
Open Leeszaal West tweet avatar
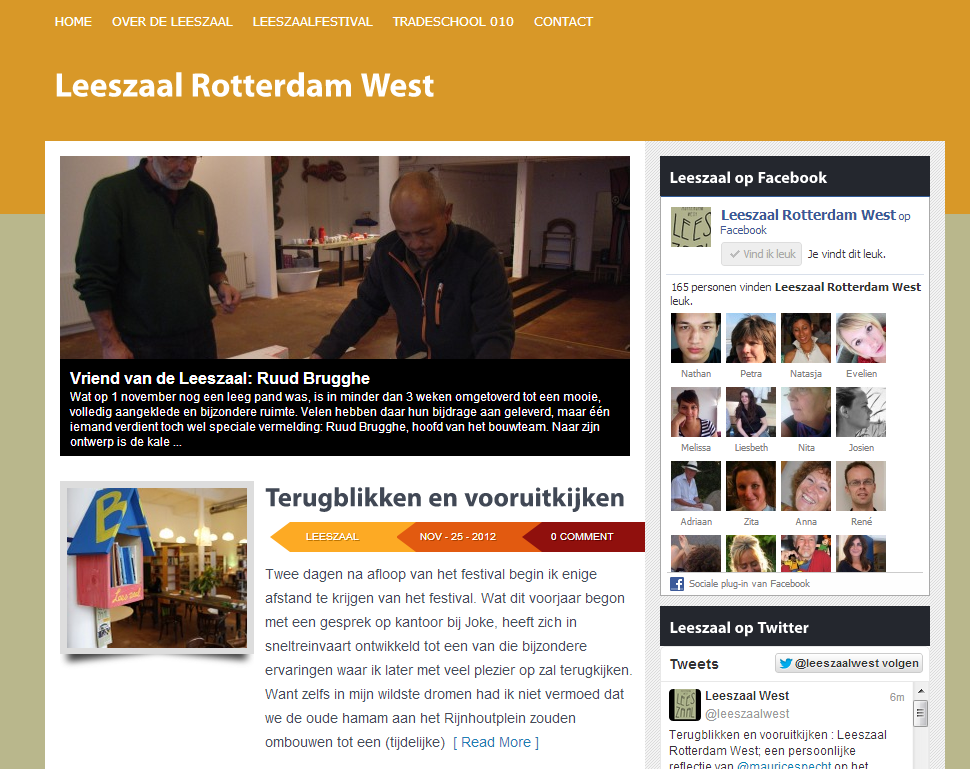coord(685,705)
